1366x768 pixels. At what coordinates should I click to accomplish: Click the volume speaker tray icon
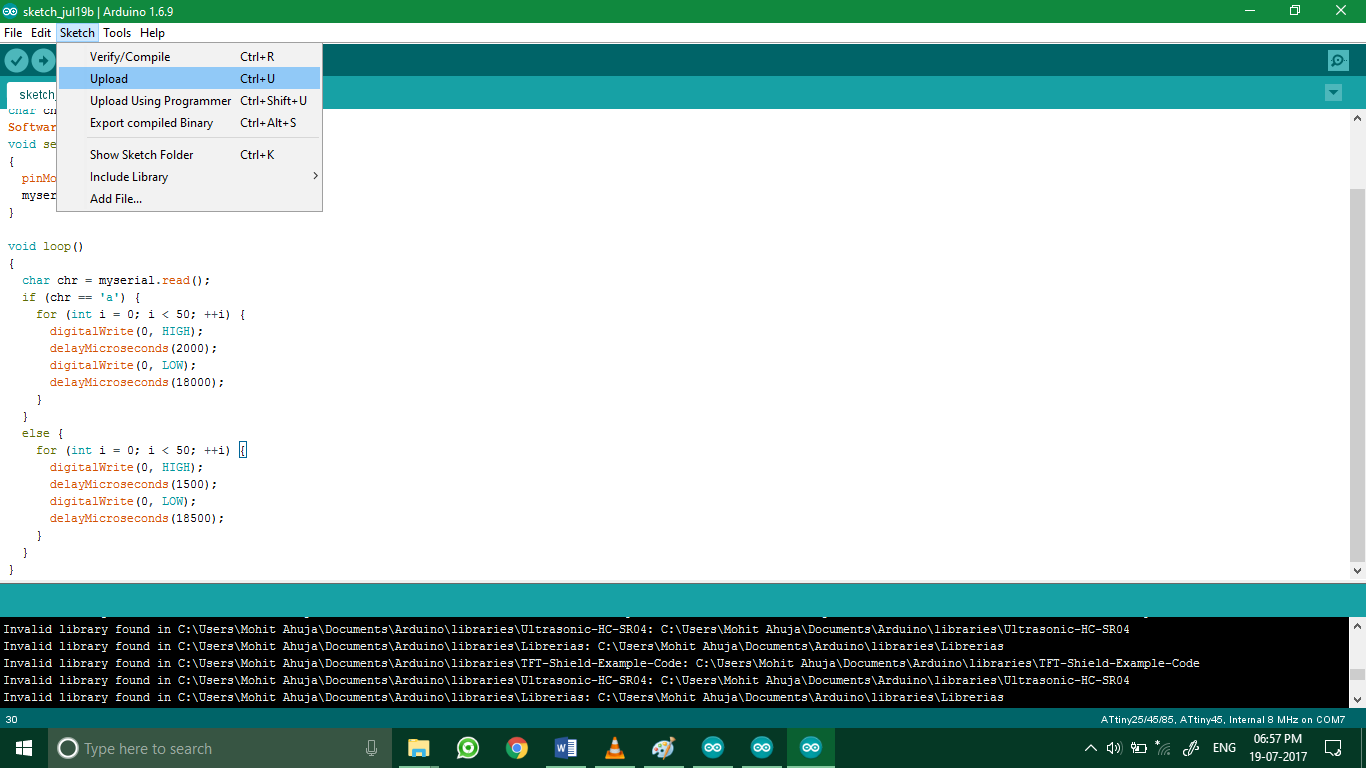[x=1114, y=748]
